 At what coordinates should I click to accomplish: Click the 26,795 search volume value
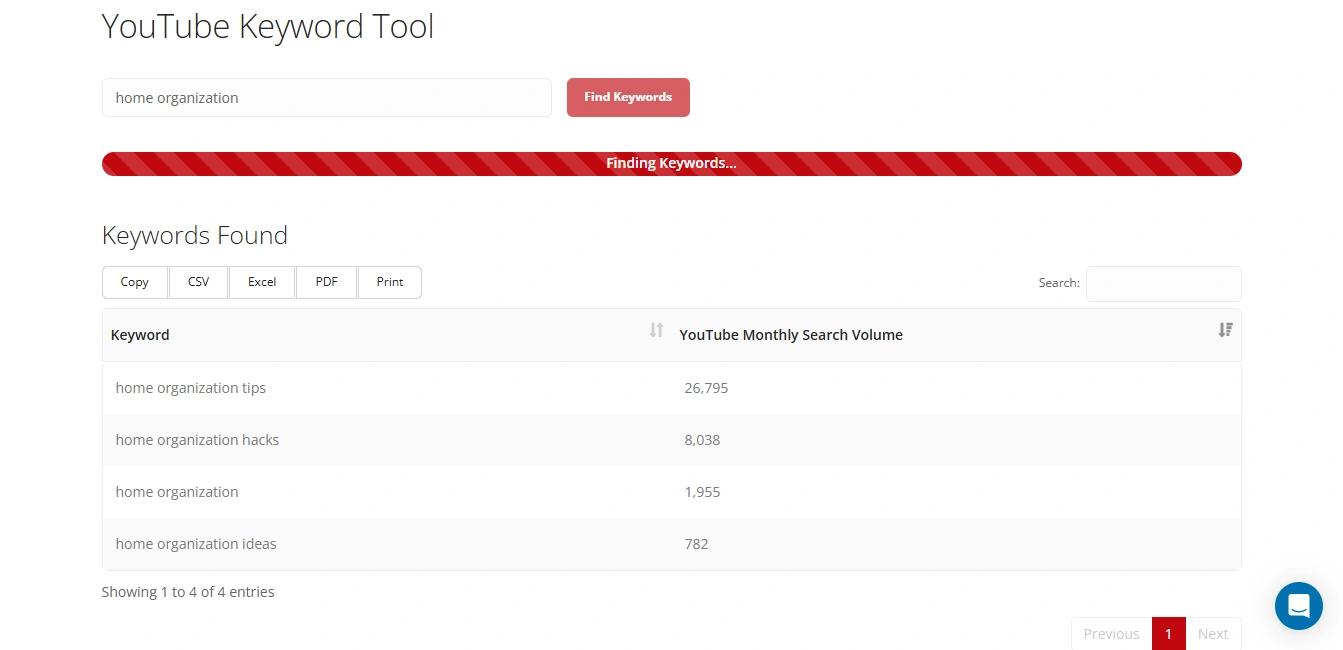(x=706, y=388)
